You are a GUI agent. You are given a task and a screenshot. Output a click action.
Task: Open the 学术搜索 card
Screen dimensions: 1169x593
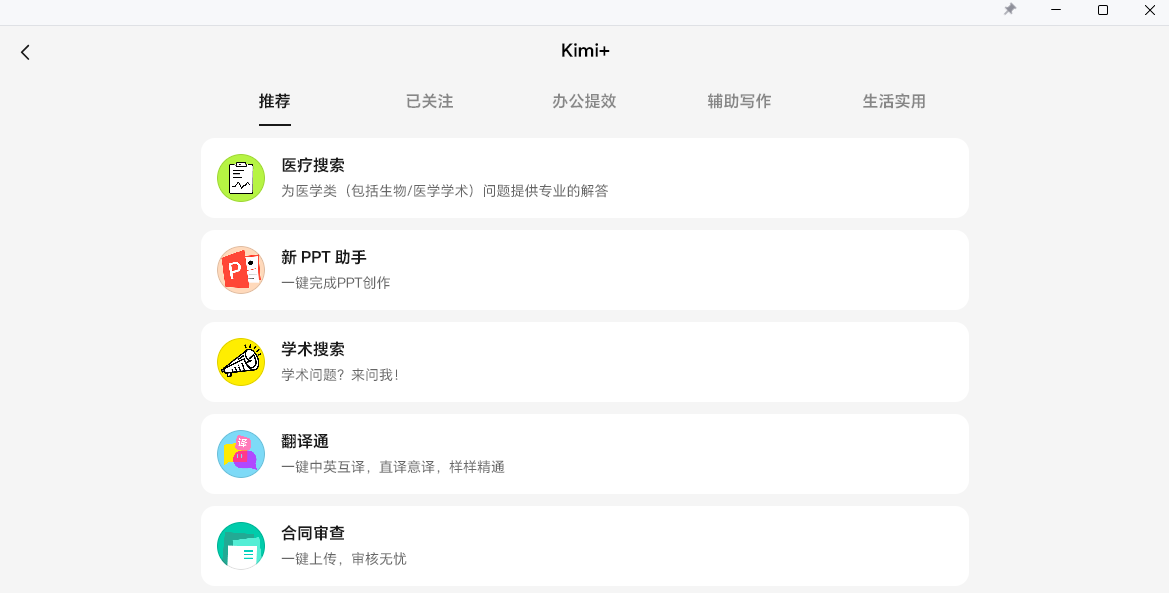click(584, 362)
